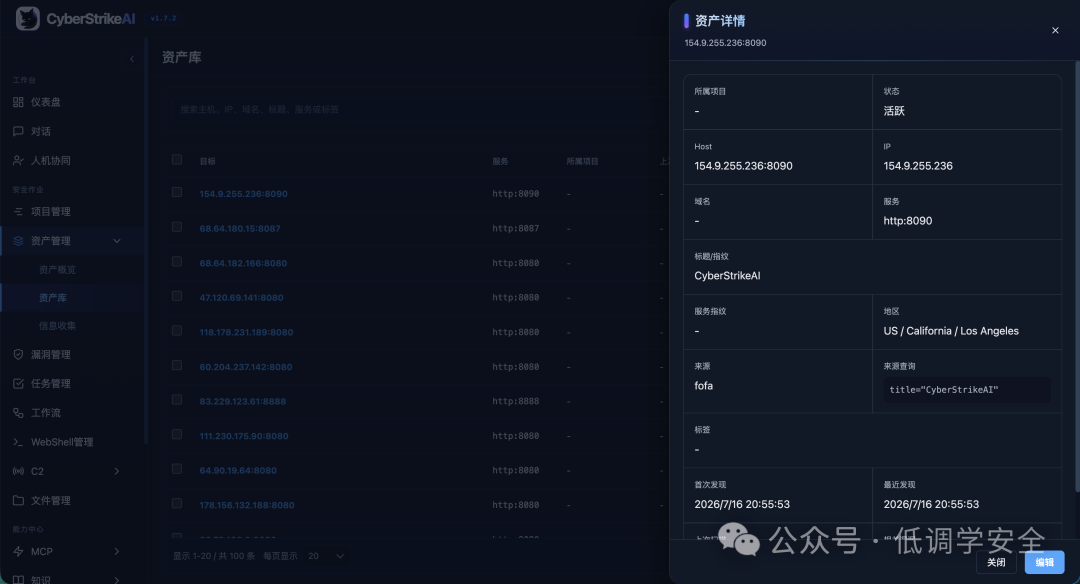Open the 信息收集 submenu item
Screen dimensions: 1080x584
pos(57,326)
